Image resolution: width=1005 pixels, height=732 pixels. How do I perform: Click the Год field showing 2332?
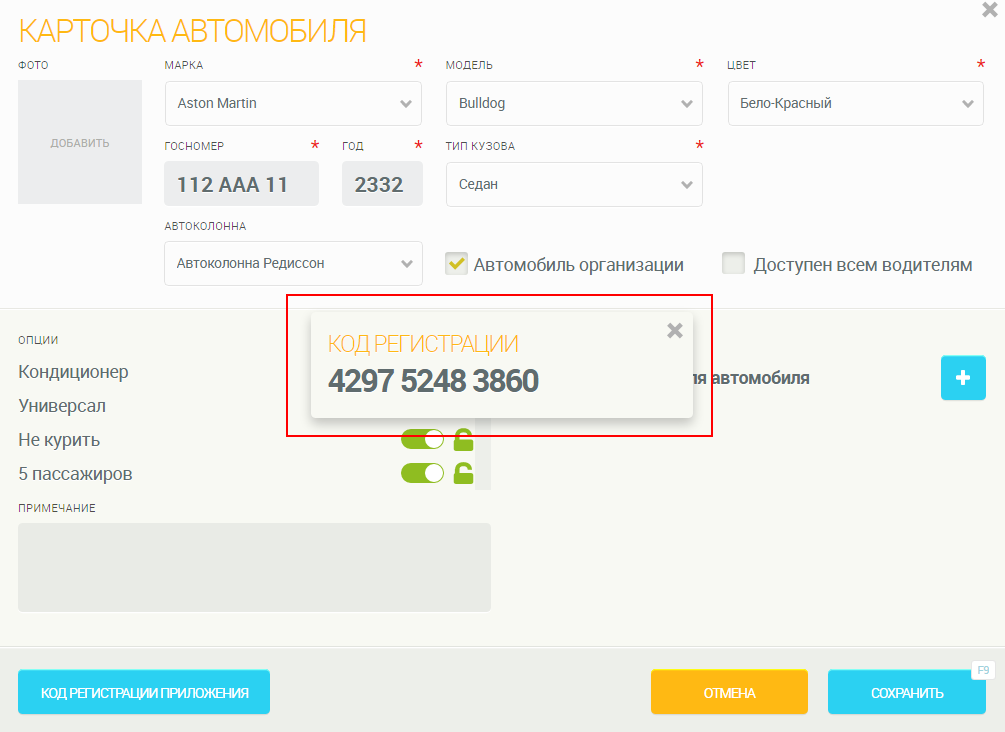coord(381,184)
